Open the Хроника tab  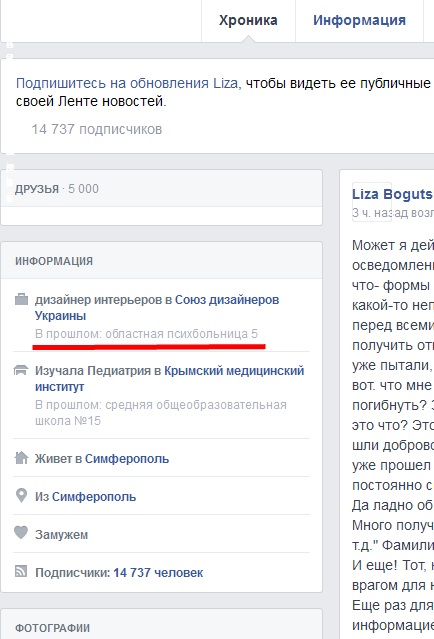coord(248,20)
